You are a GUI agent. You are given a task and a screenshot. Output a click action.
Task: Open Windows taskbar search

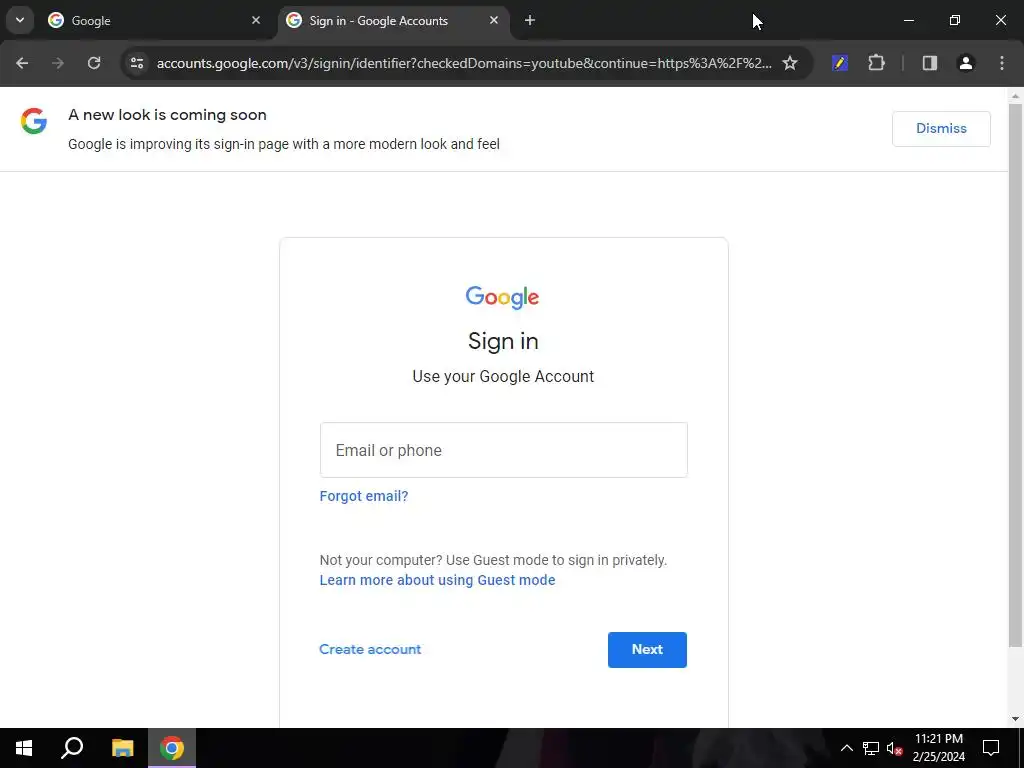[72, 748]
